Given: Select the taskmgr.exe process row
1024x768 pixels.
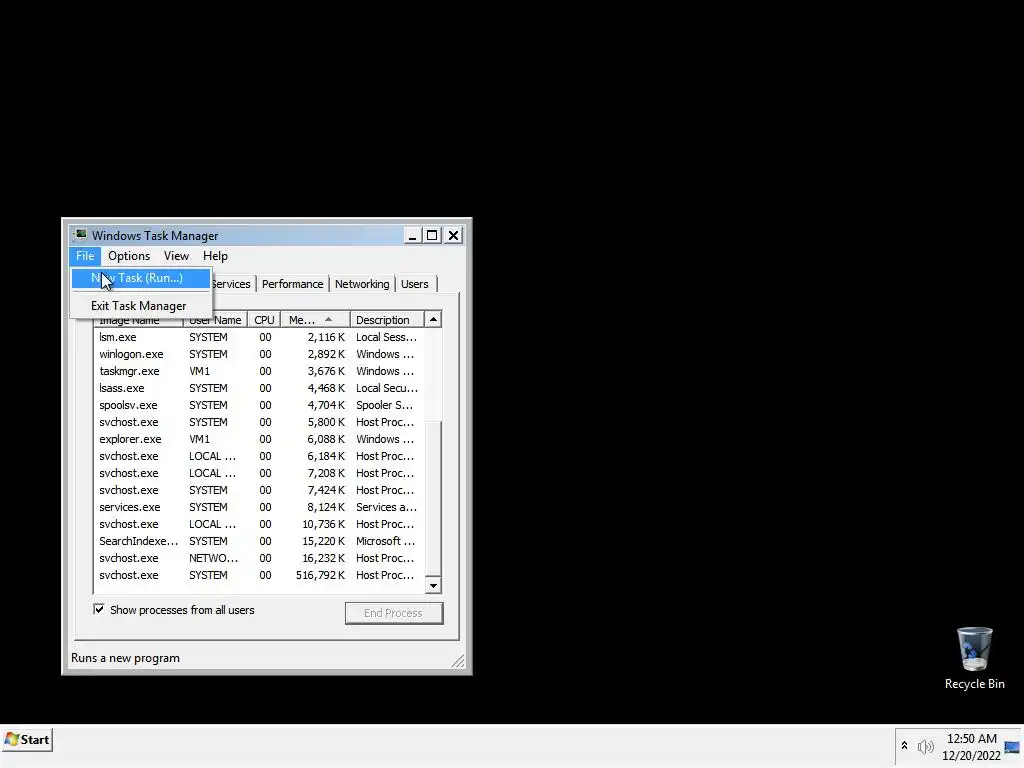Looking at the screenshot, I should [x=259, y=371].
